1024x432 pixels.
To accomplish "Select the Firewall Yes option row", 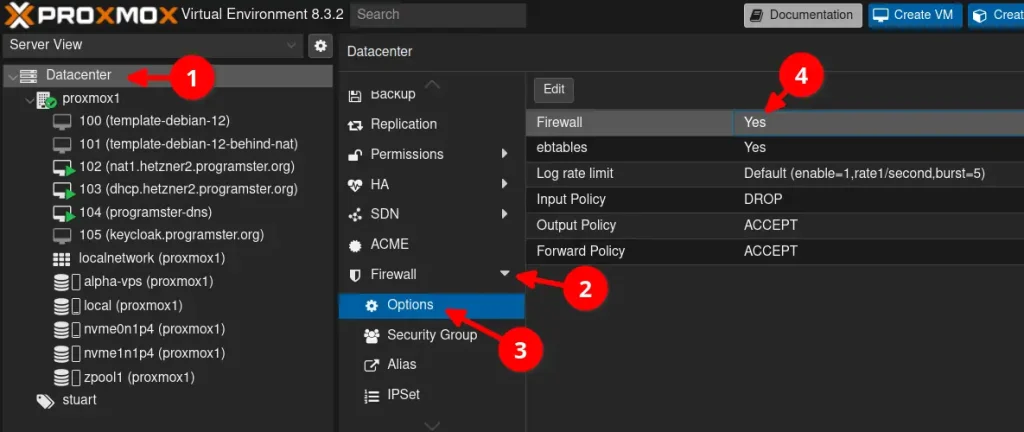I will (775, 122).
